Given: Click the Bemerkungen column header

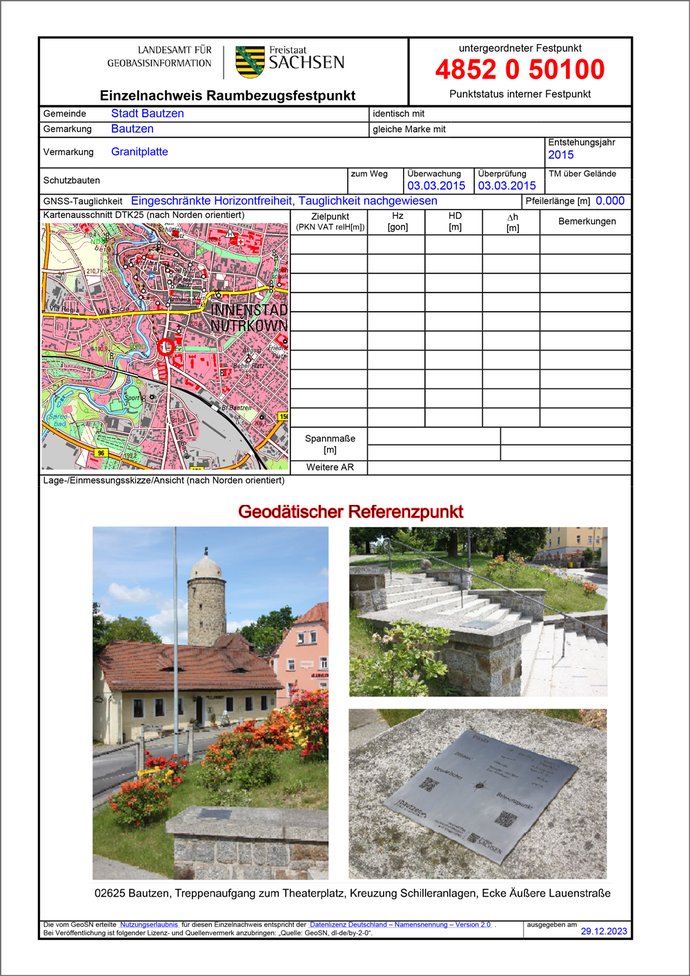Looking at the screenshot, I should click(587, 222).
